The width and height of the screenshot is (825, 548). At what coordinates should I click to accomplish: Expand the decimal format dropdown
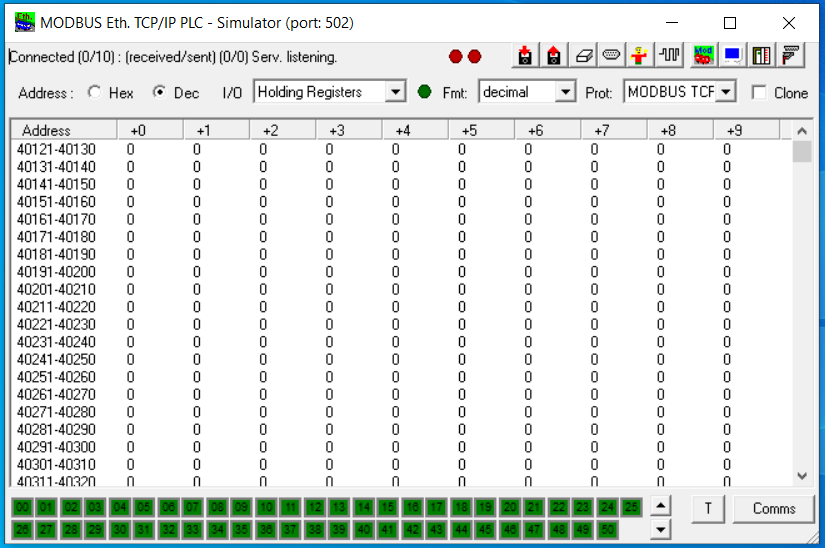click(567, 92)
